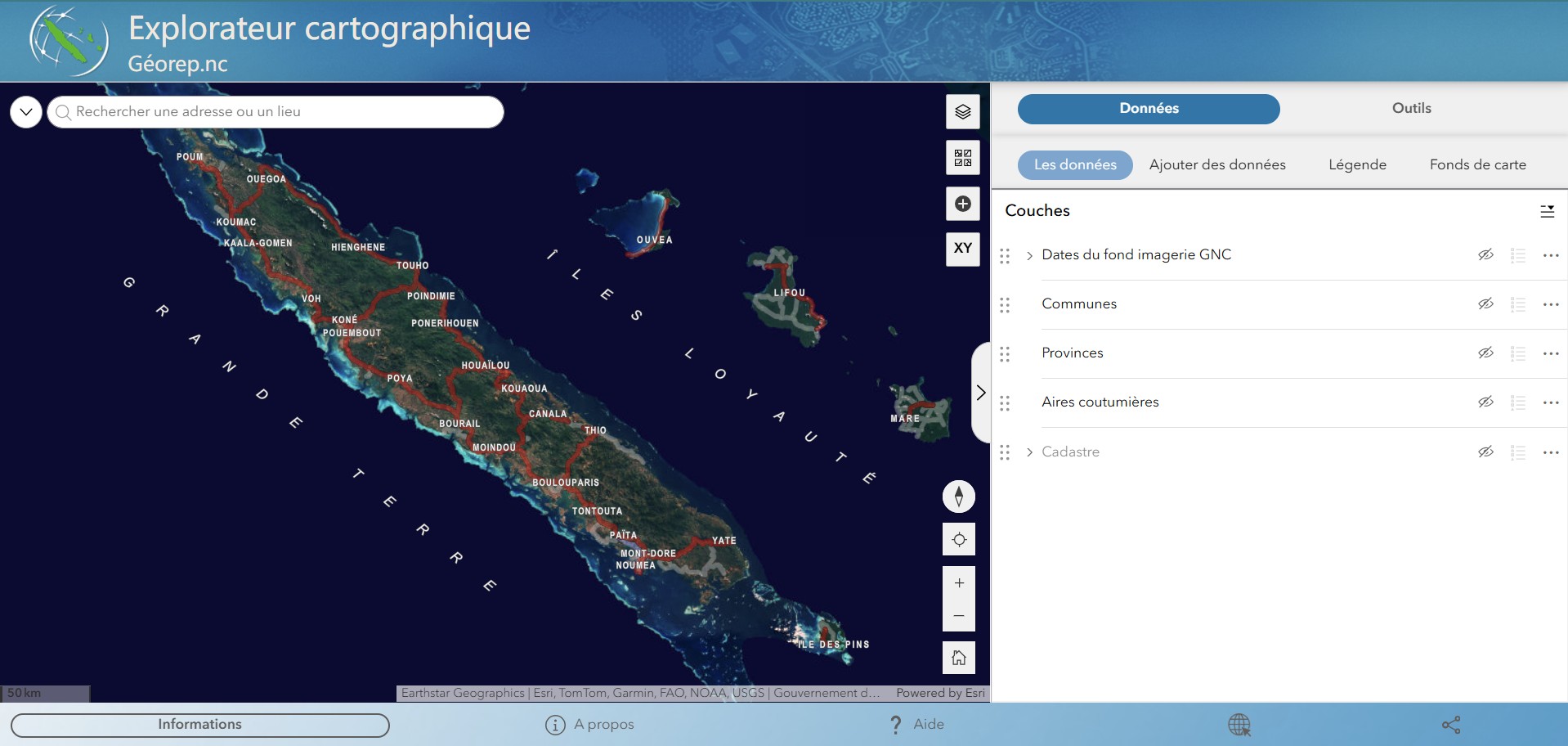Zoom out of the map
Image resolution: width=1568 pixels, height=746 pixels.
click(959, 615)
